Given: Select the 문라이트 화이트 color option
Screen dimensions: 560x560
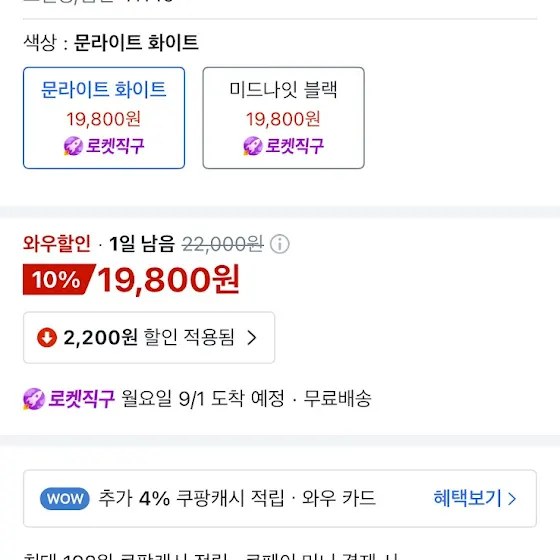Looking at the screenshot, I should [104, 118].
